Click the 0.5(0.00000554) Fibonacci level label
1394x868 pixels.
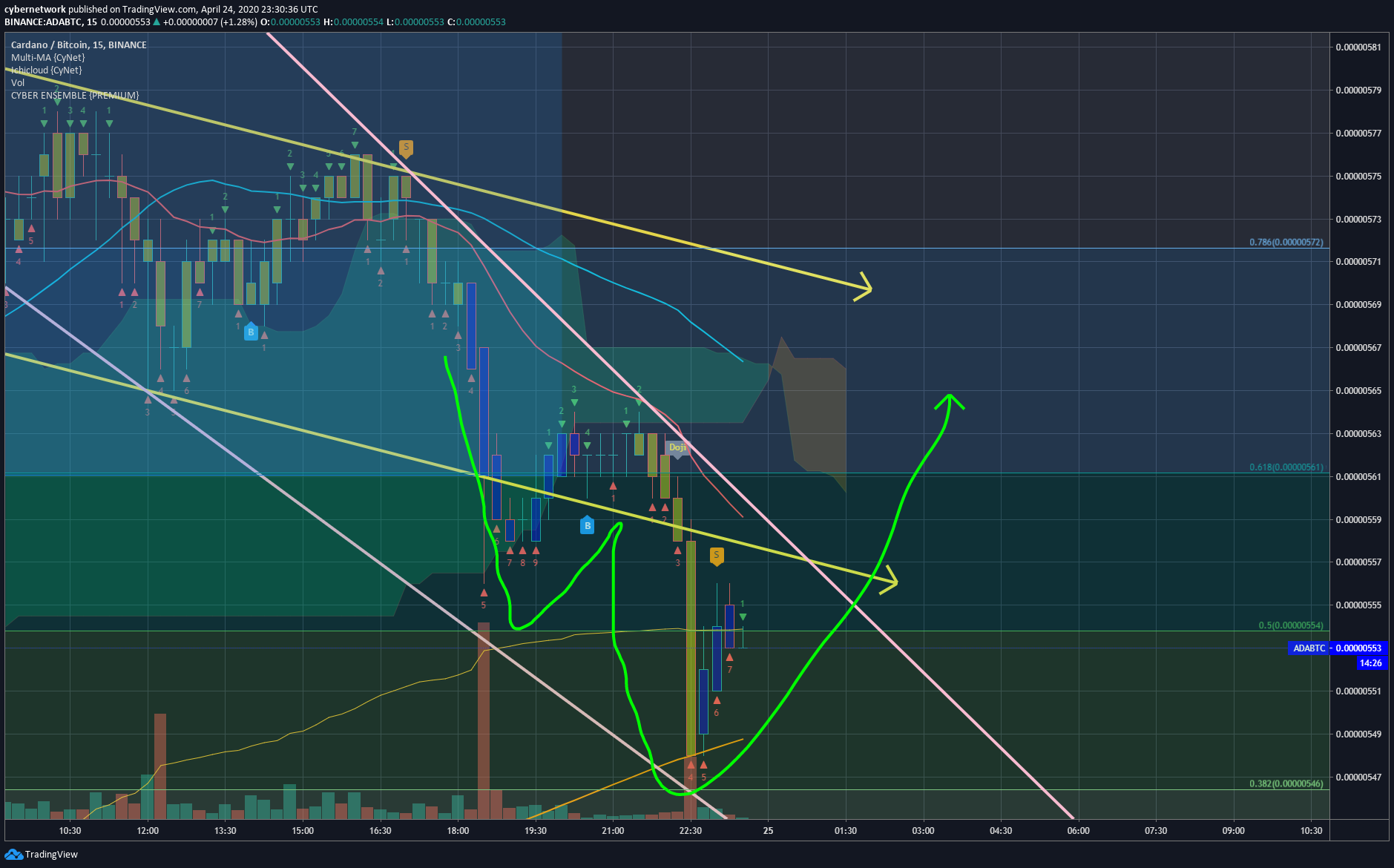tap(1290, 625)
